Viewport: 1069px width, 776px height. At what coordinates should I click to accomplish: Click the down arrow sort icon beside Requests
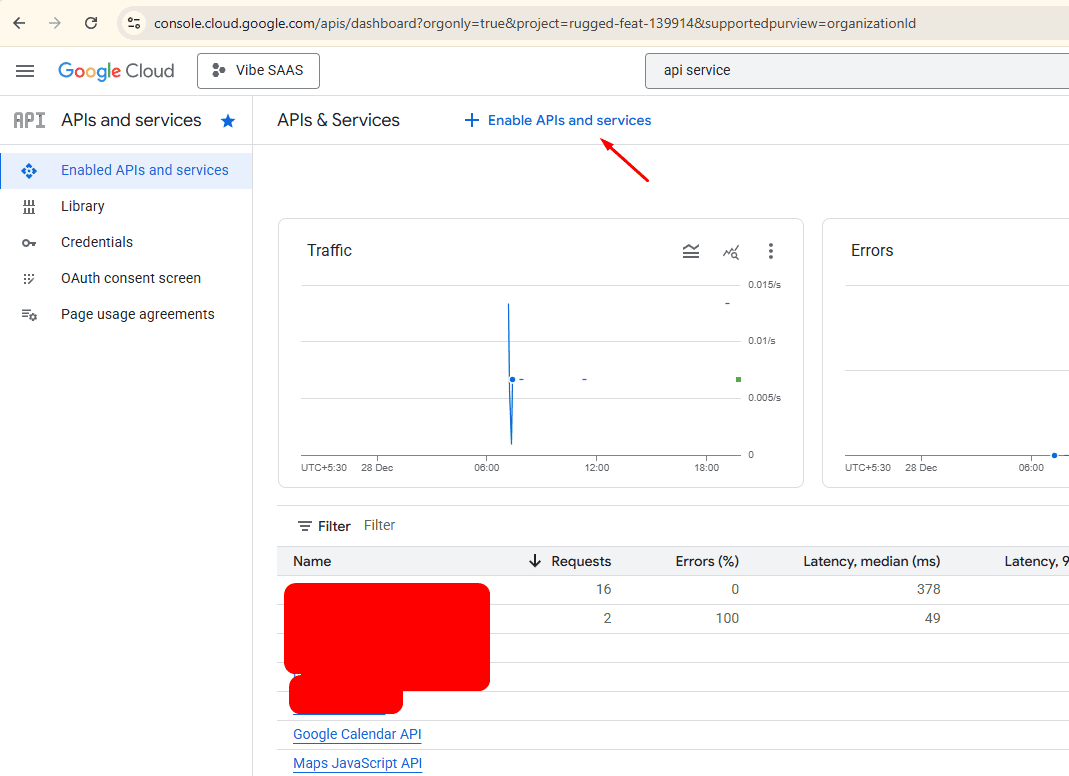coord(535,561)
